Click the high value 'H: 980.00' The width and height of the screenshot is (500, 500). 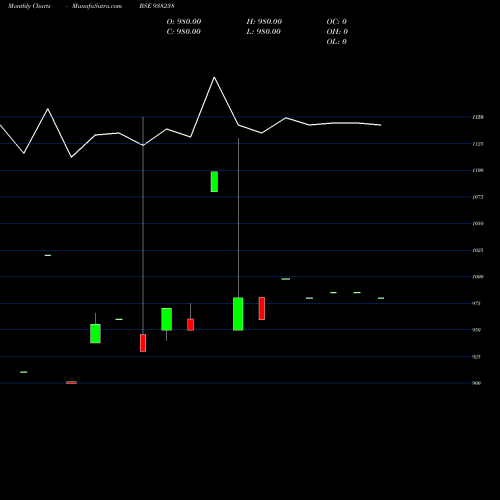(x=264, y=22)
